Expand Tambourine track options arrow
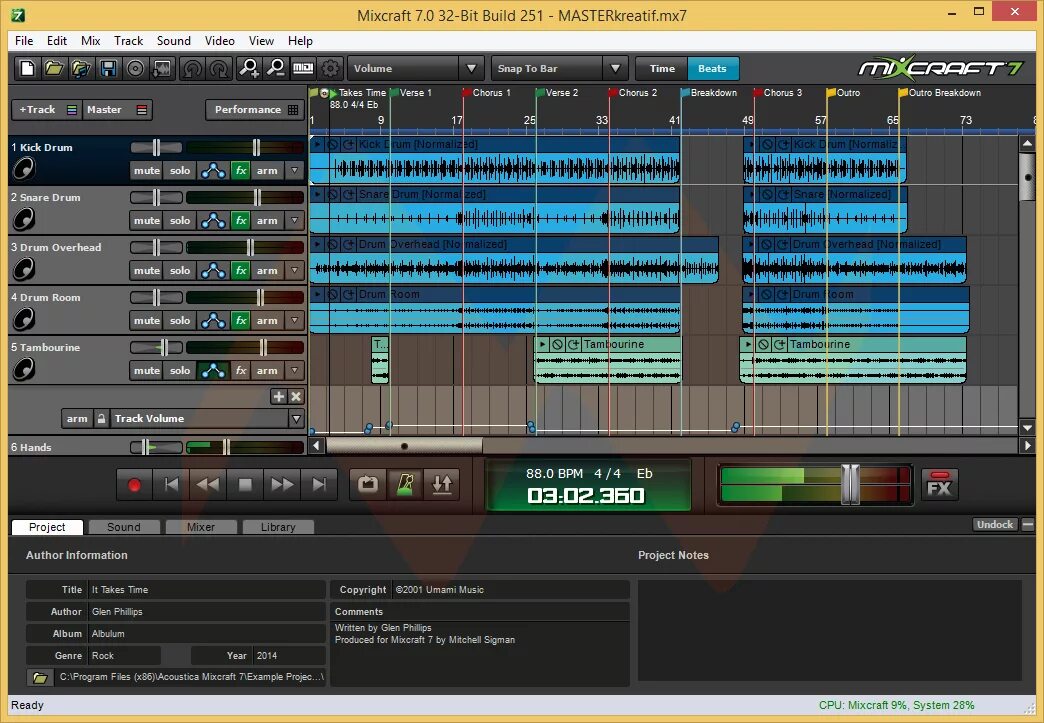The image size is (1044, 723). pyautogui.click(x=294, y=370)
